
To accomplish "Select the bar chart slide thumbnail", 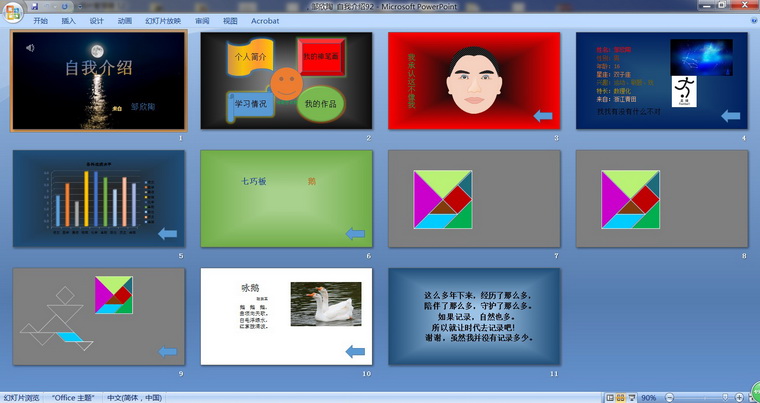I will pos(98,198).
